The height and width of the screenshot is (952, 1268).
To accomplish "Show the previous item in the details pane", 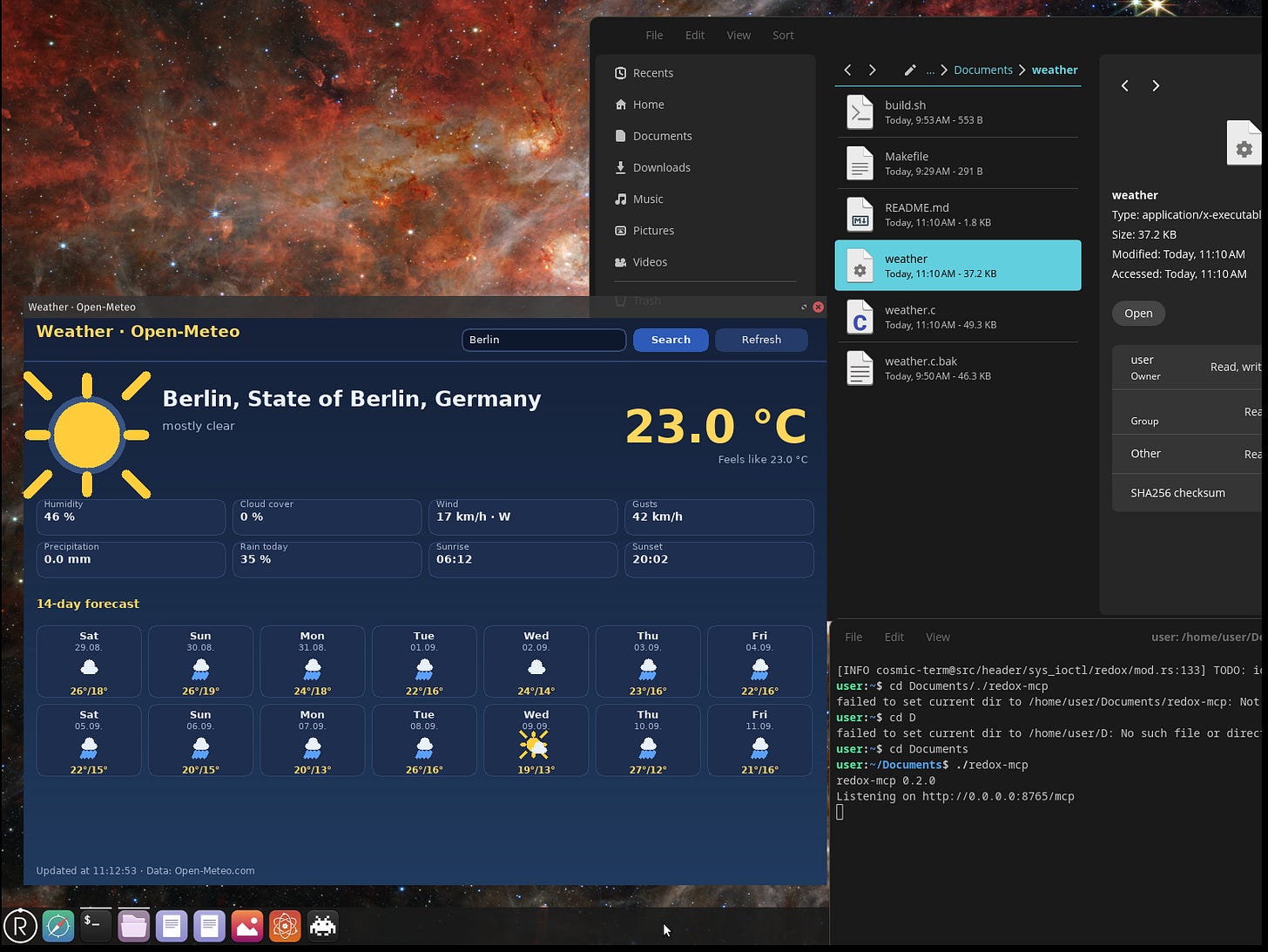I will click(1125, 85).
